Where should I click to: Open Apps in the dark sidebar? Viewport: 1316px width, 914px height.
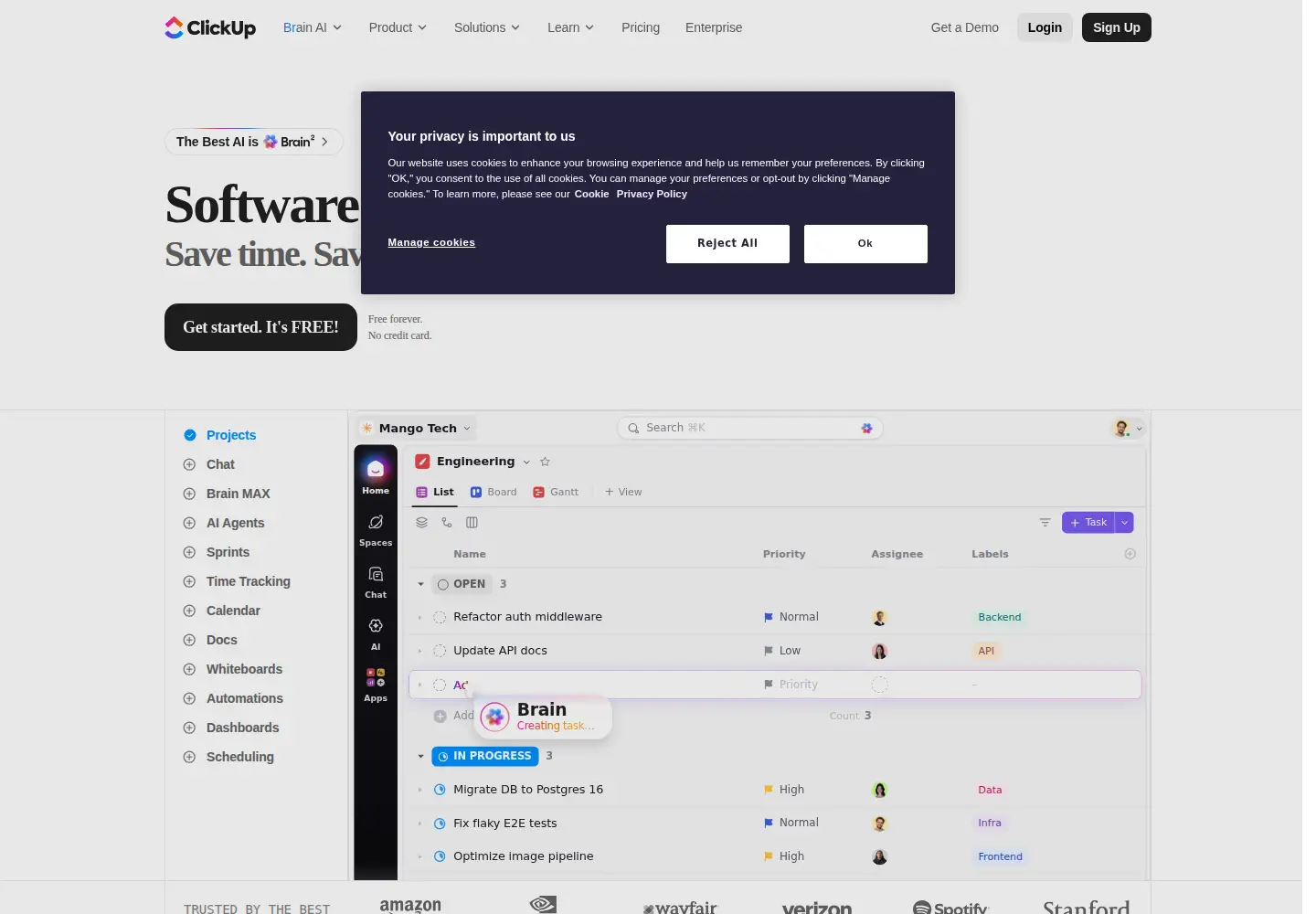pos(376,685)
